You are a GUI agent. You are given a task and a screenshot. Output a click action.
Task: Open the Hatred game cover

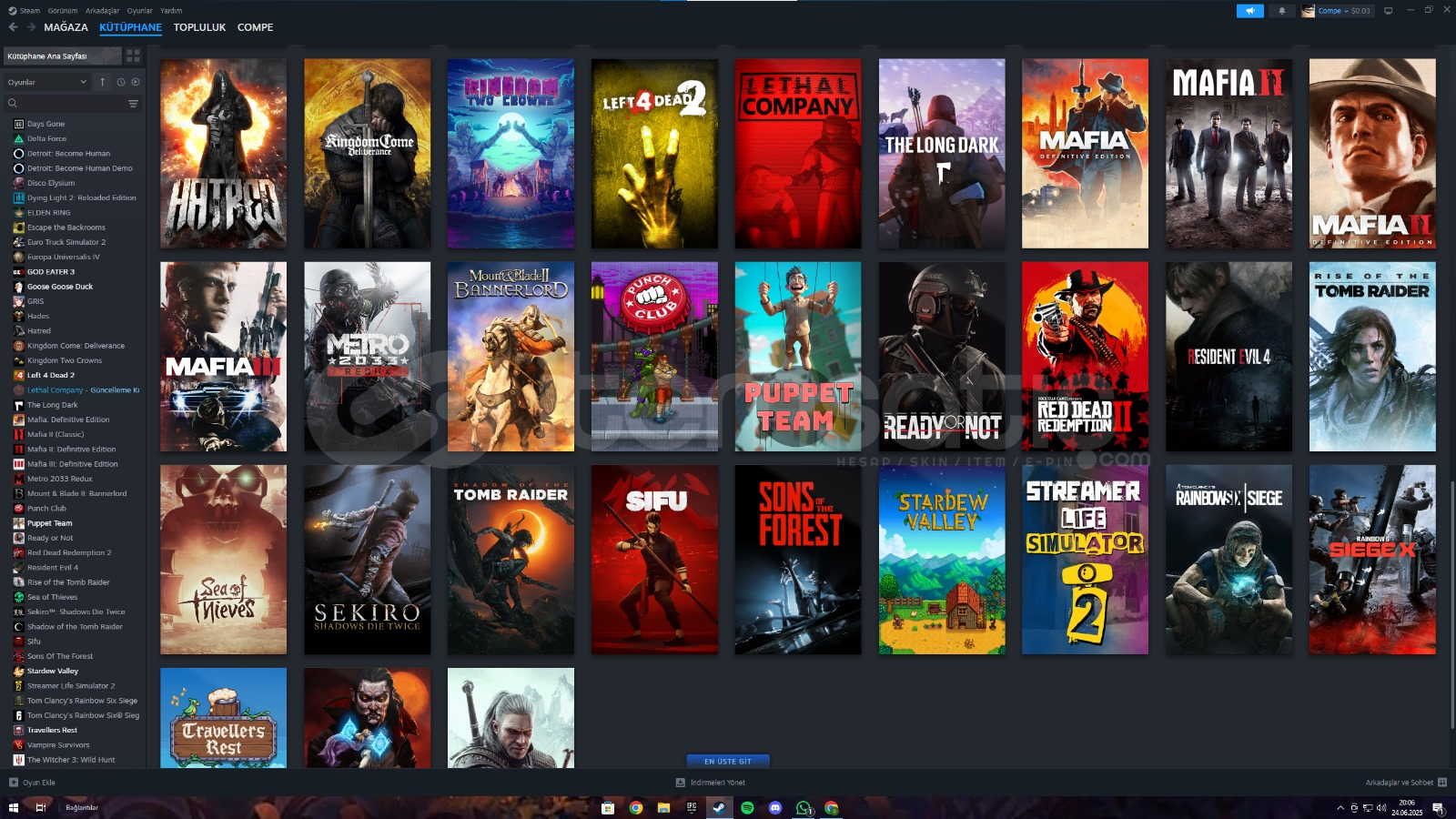(223, 154)
